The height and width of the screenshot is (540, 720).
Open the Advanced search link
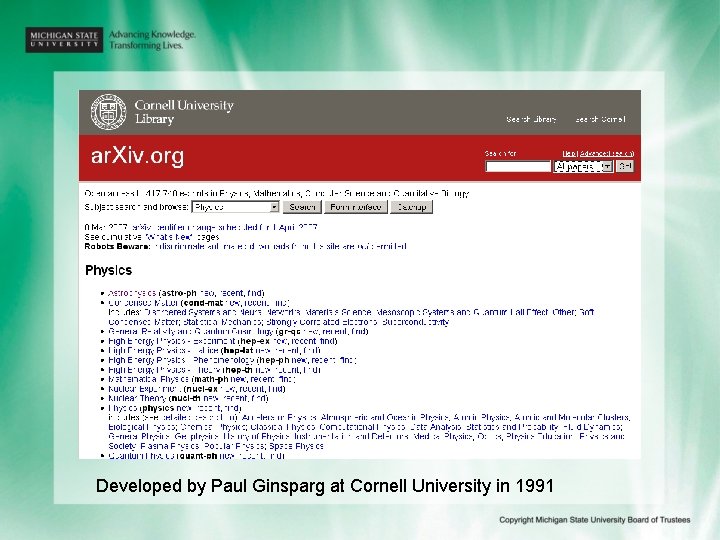pyautogui.click(x=607, y=153)
